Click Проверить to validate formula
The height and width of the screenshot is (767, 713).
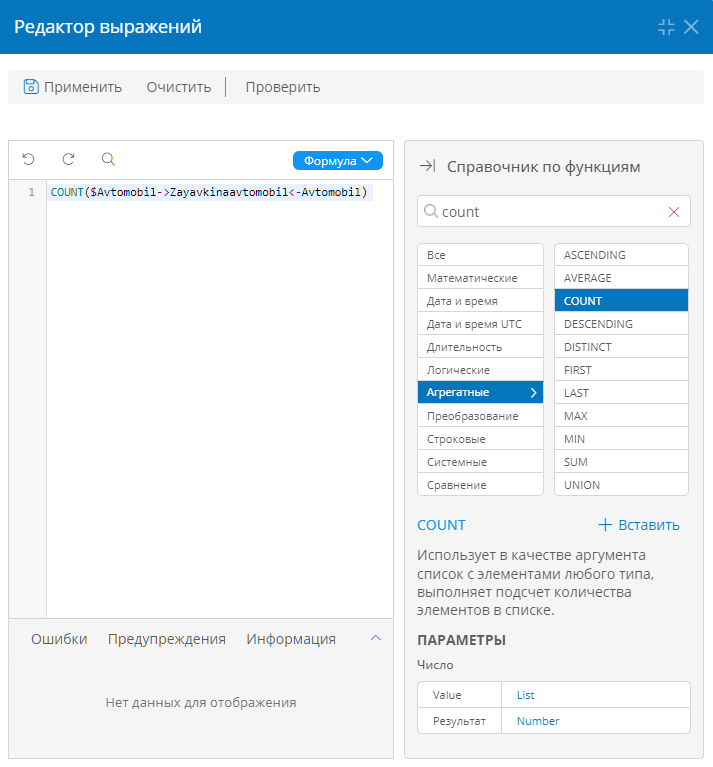pos(283,87)
